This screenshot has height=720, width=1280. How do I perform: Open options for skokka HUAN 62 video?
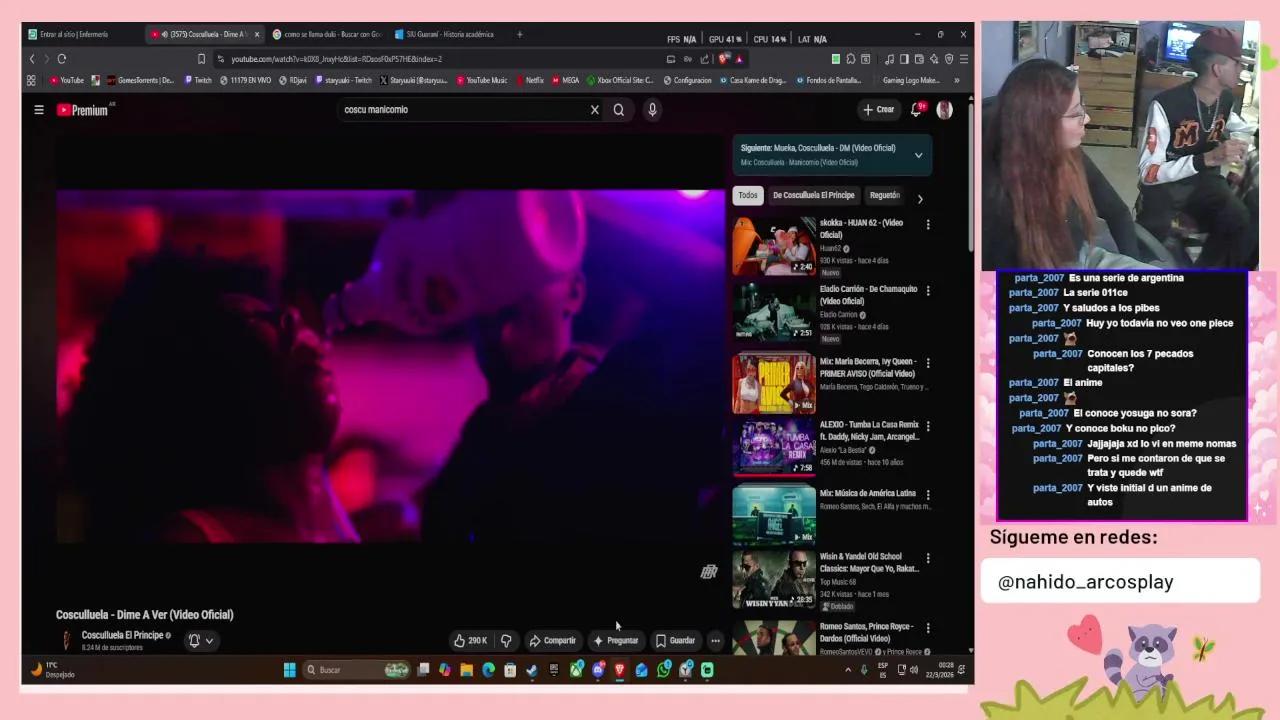[928, 225]
